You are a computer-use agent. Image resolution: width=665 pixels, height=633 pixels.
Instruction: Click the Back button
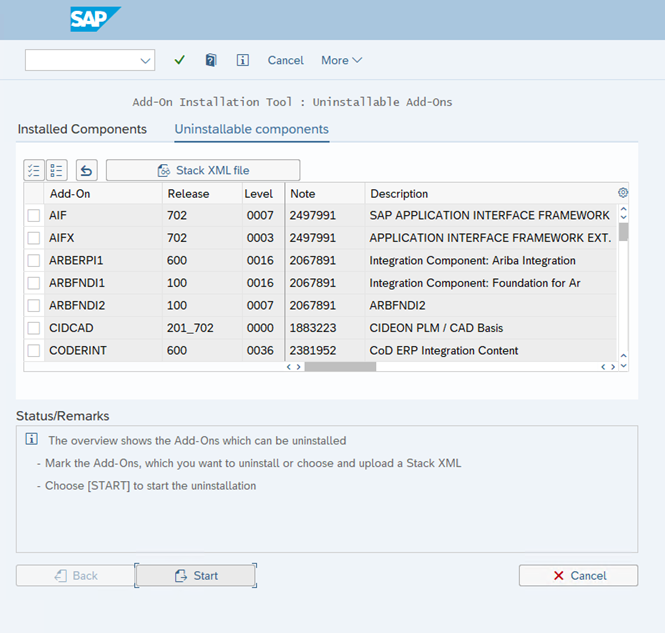pos(75,575)
